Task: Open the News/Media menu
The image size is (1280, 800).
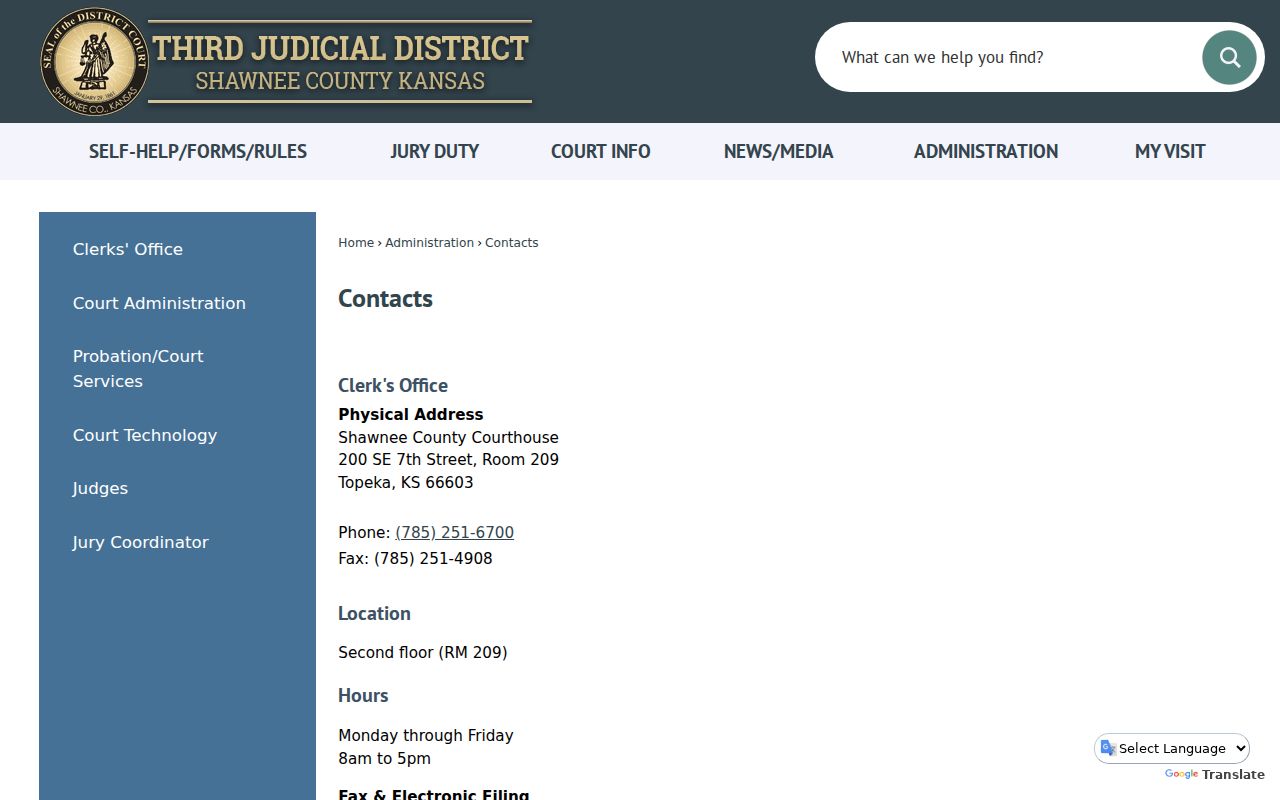Action: [778, 151]
